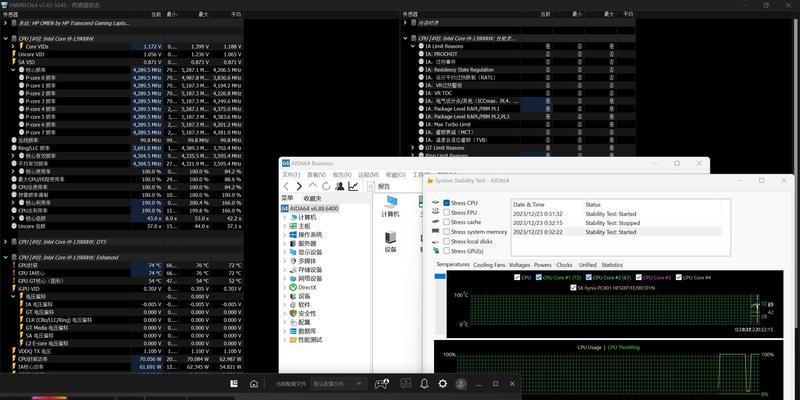Switch to the Unified tab
This screenshot has width=800, height=400.
point(587,265)
